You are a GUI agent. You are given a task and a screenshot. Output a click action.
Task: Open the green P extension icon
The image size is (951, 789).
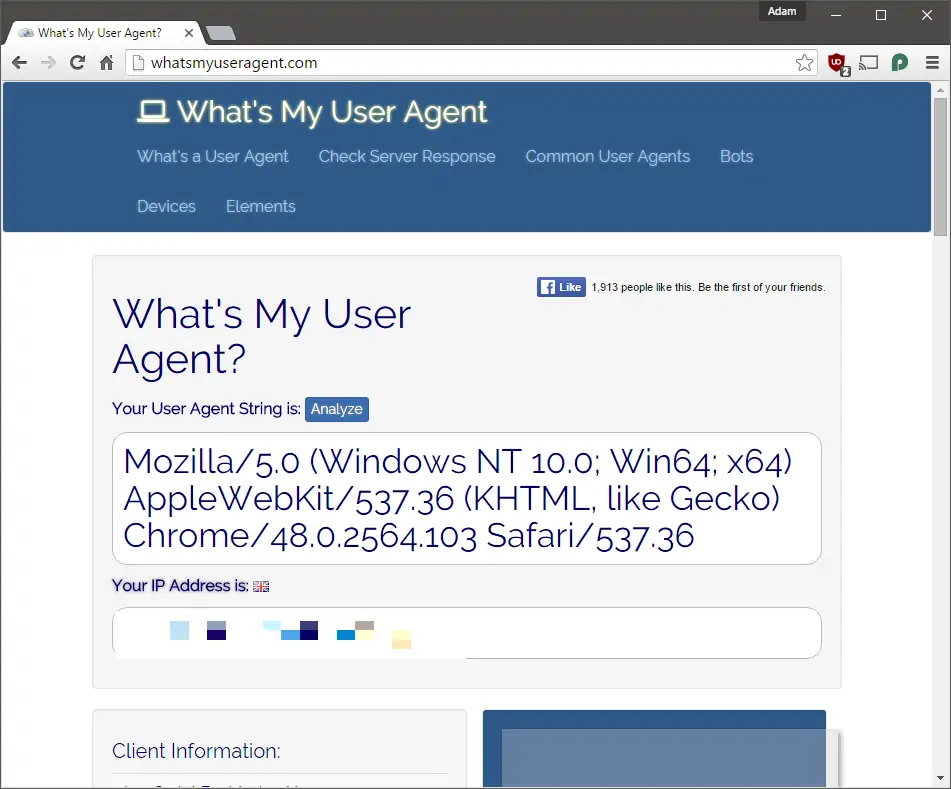point(900,62)
